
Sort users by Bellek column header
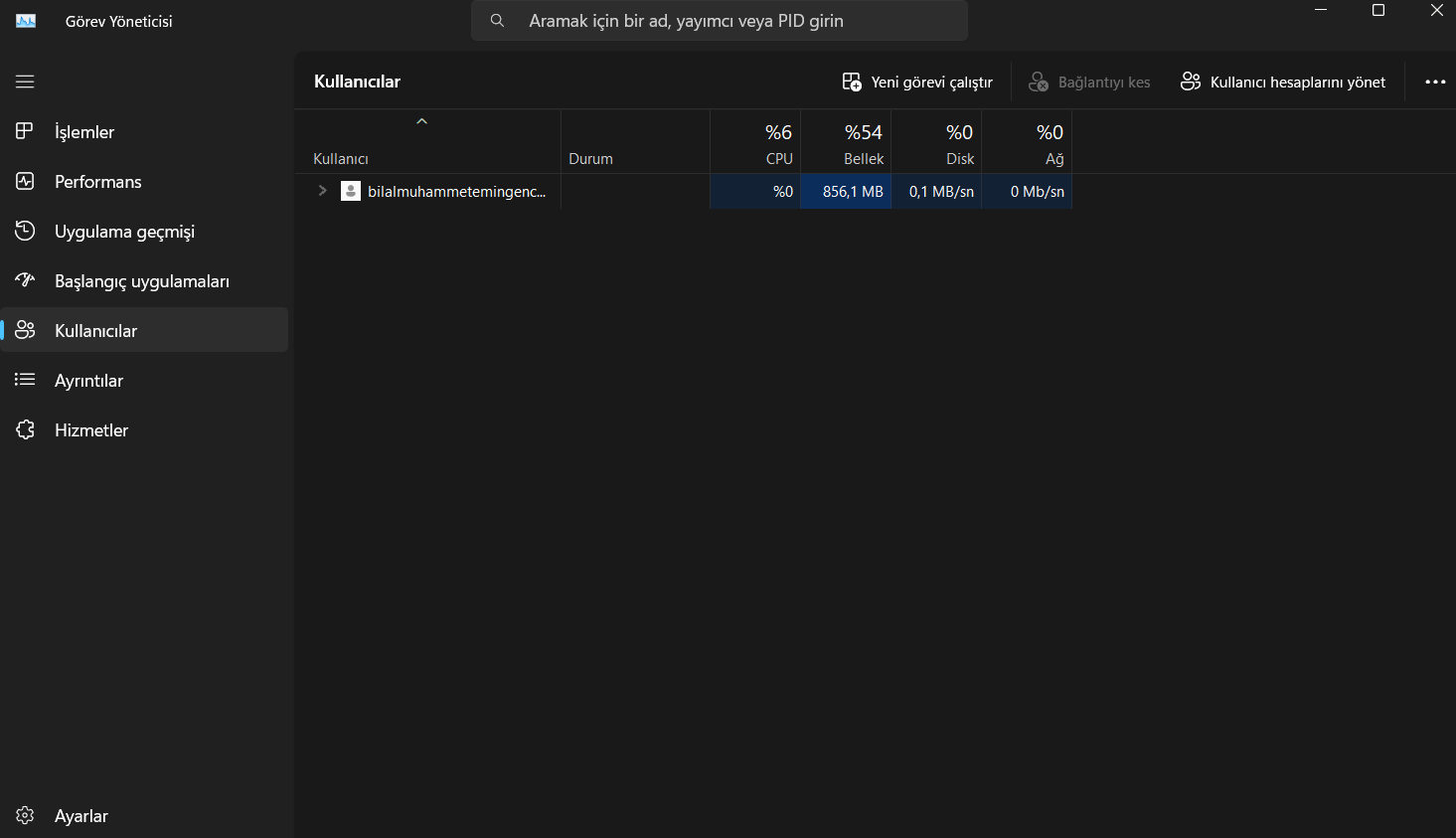click(x=846, y=141)
